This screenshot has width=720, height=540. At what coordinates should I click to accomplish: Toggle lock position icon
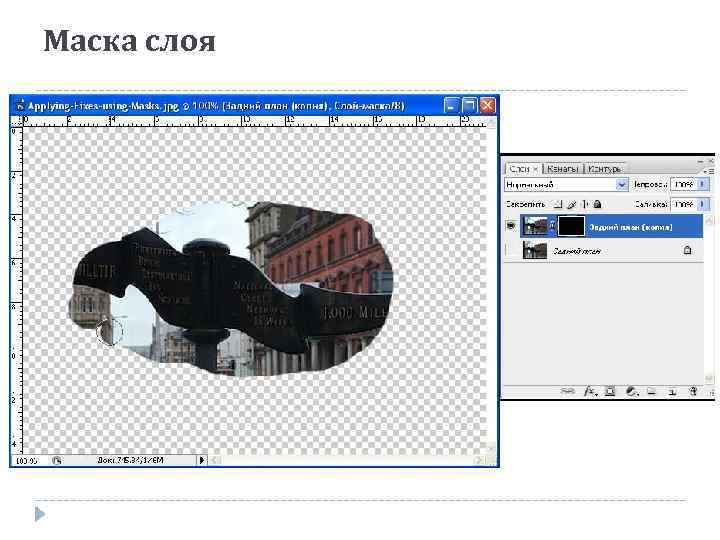click(585, 204)
